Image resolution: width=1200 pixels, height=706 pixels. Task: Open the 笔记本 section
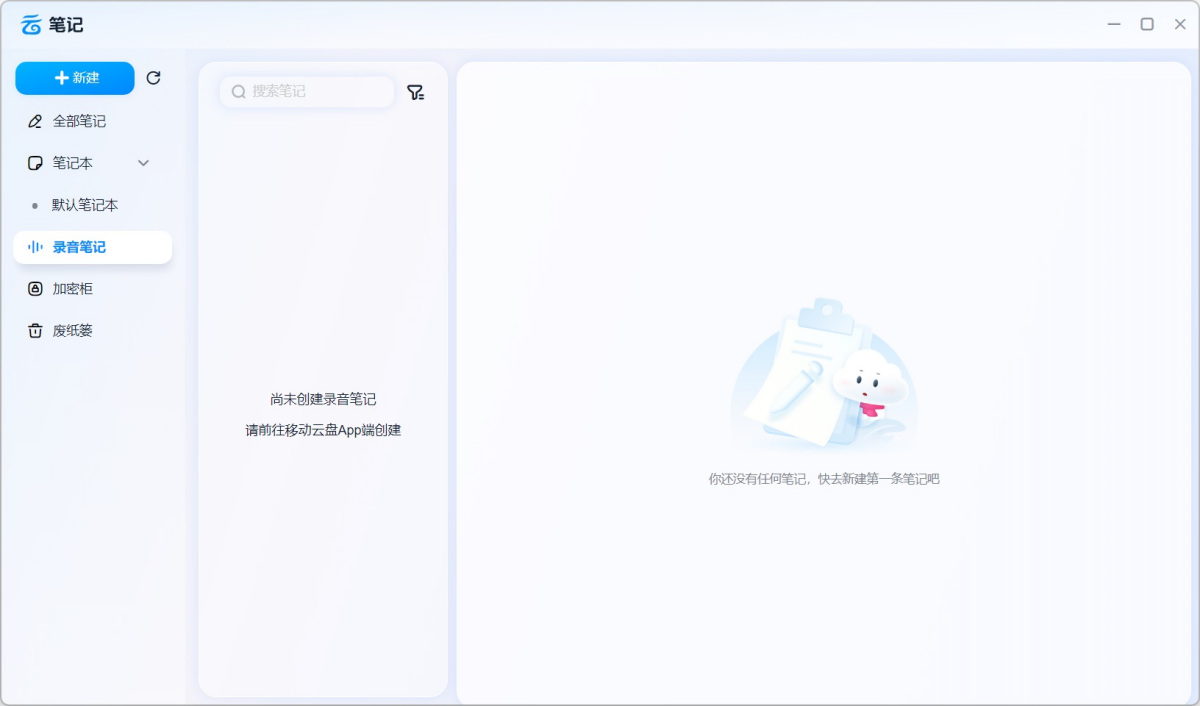click(x=70, y=163)
